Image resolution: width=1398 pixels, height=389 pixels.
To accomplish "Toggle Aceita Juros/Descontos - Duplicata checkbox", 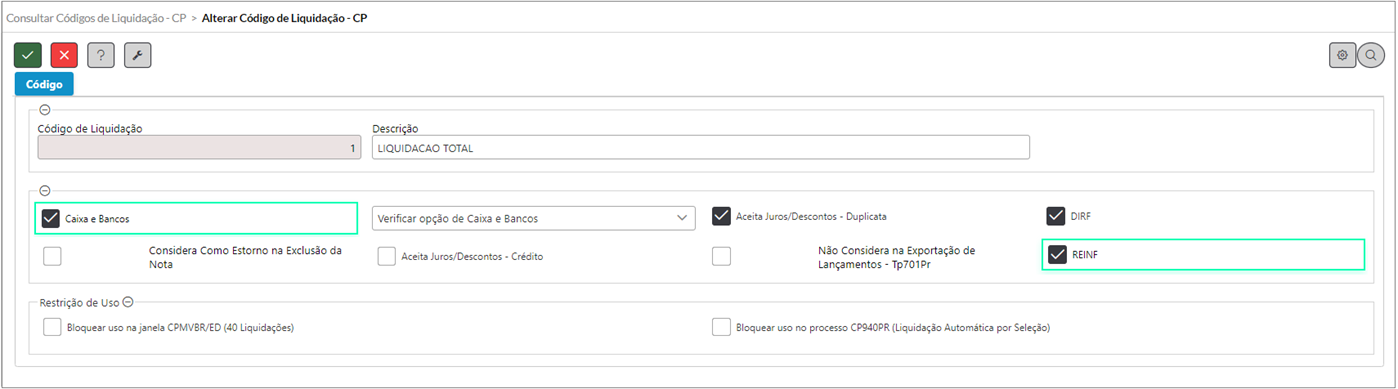I will pyautogui.click(x=721, y=216).
